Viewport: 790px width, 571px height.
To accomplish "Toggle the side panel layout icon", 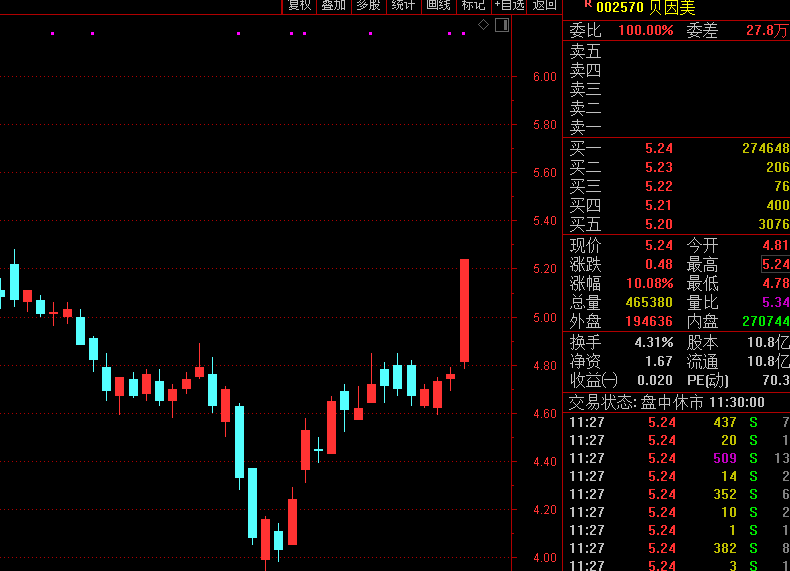I will (x=502, y=24).
